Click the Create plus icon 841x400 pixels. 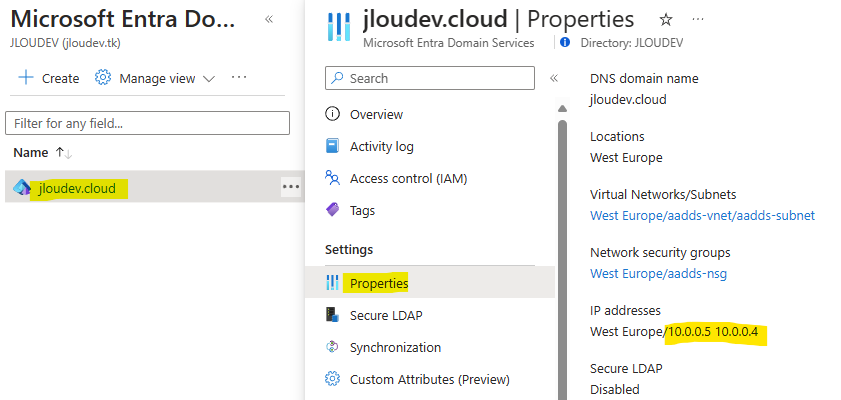coord(25,78)
